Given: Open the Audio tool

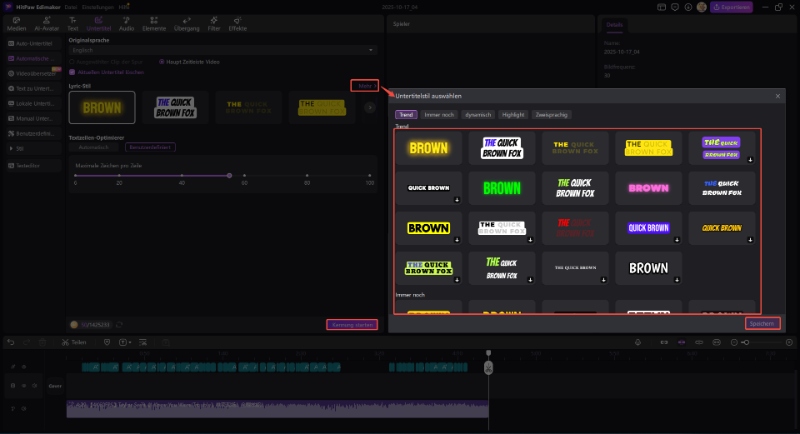Looking at the screenshot, I should (x=127, y=24).
